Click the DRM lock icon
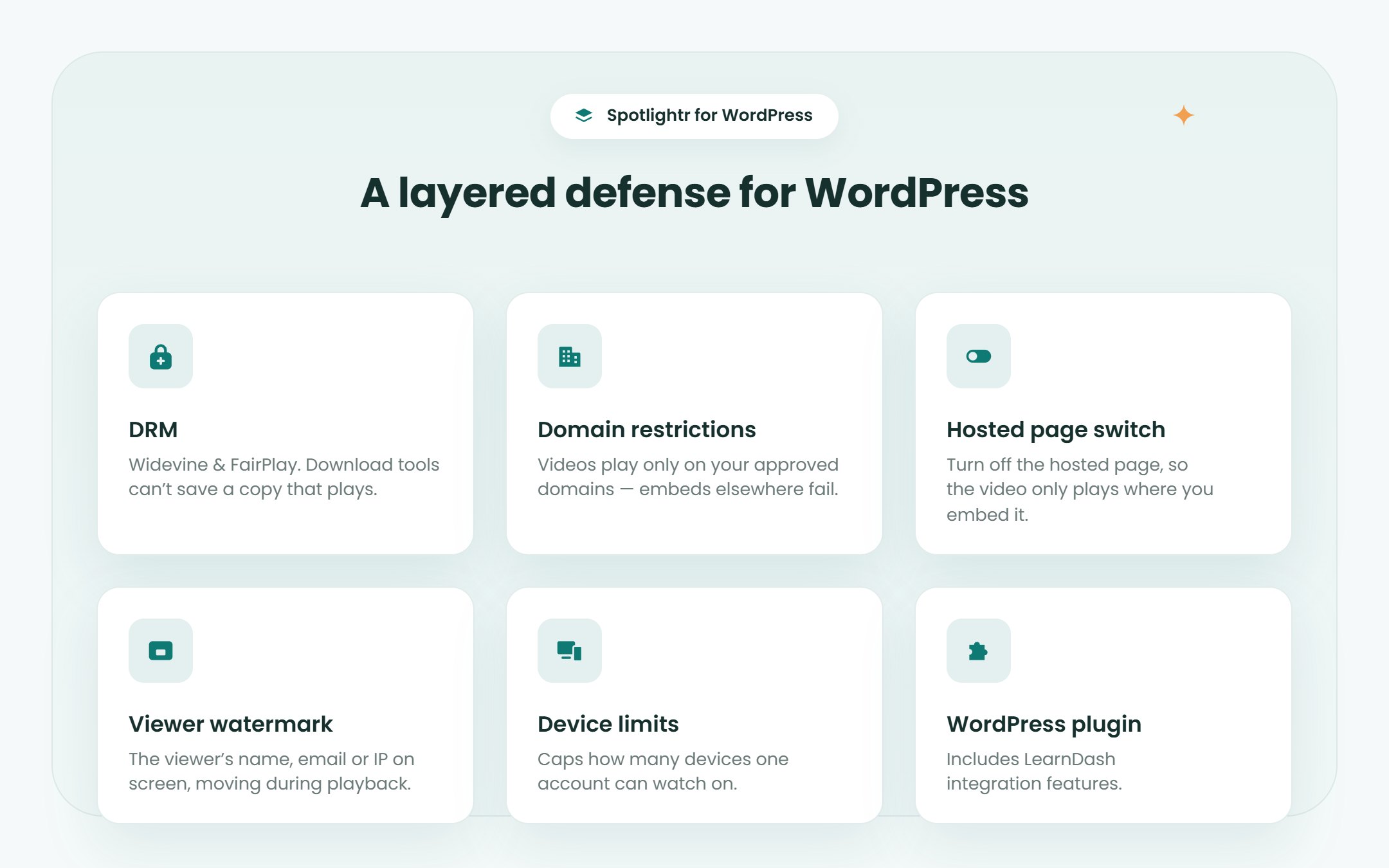The image size is (1389, 868). point(161,356)
